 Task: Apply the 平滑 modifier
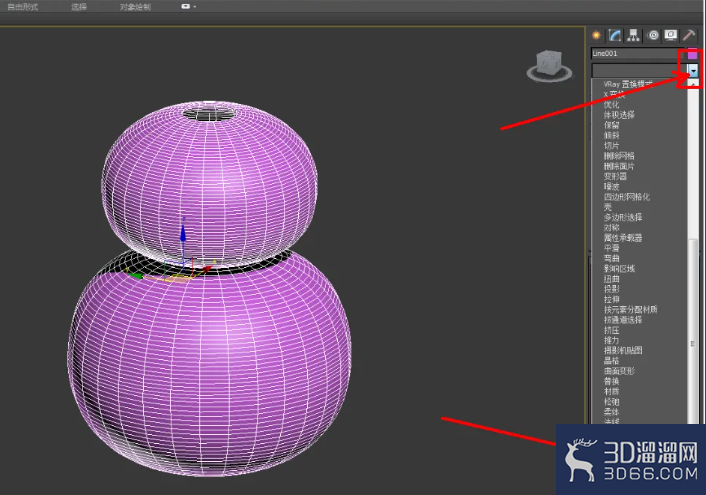[x=611, y=248]
